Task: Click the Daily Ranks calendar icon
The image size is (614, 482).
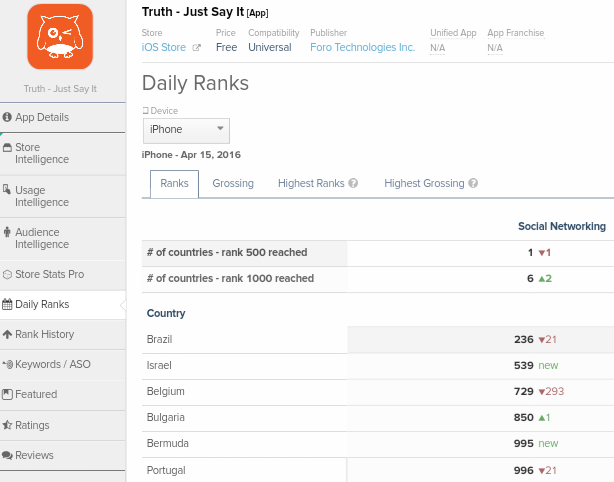Action: pyautogui.click(x=7, y=304)
